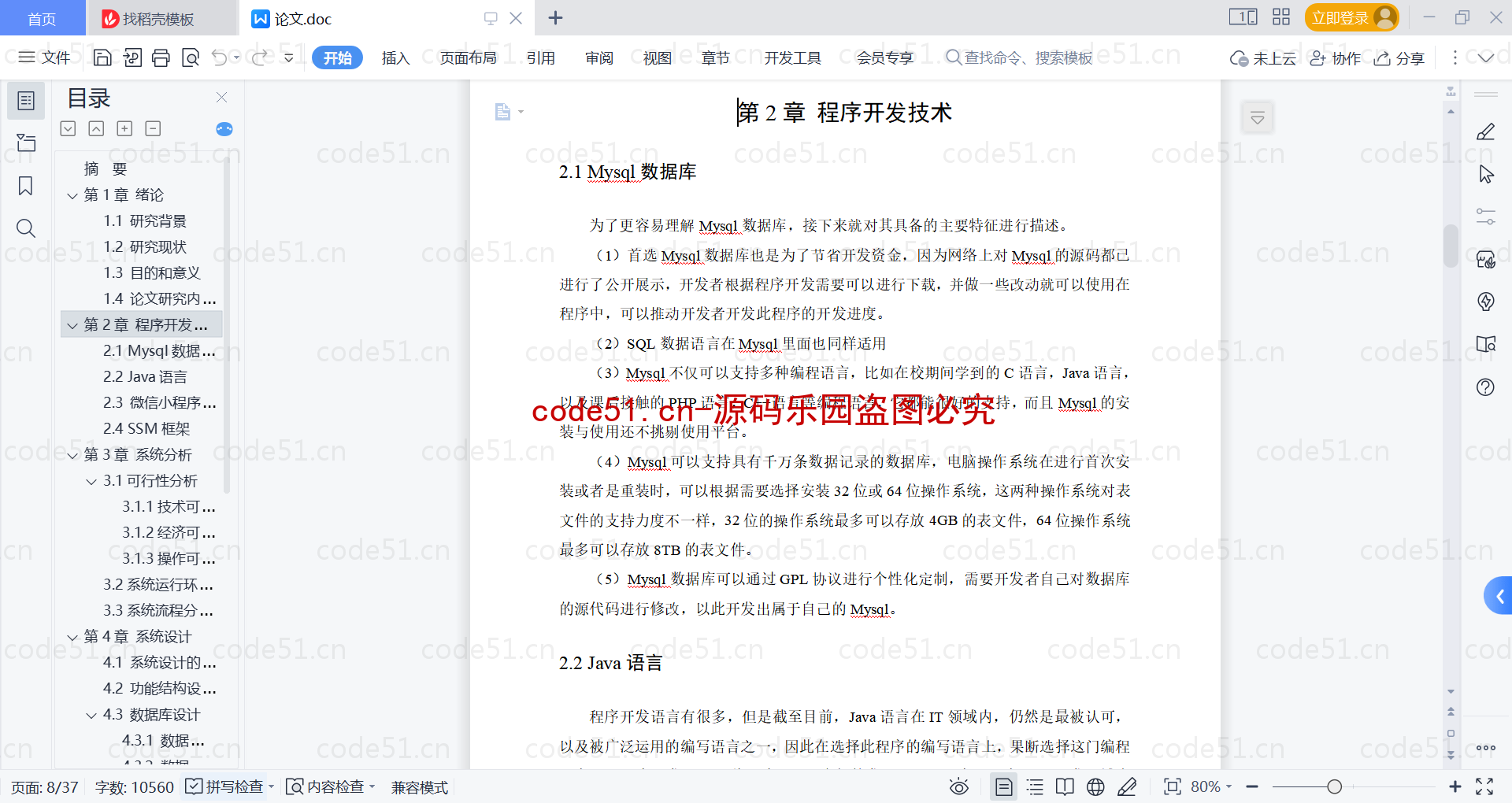1512x803 pixels.
Task: Click the document vertical scrollbar thumb
Action: click(1451, 246)
